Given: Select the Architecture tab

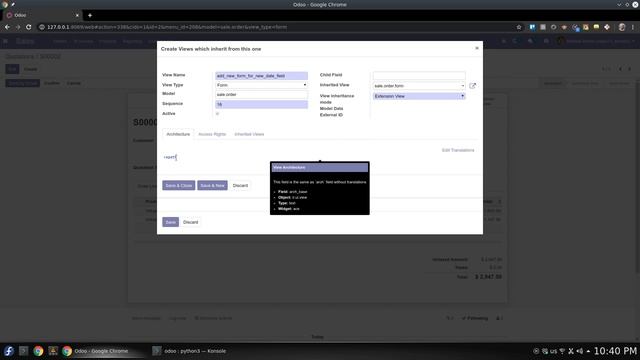Looking at the screenshot, I should 178,134.
